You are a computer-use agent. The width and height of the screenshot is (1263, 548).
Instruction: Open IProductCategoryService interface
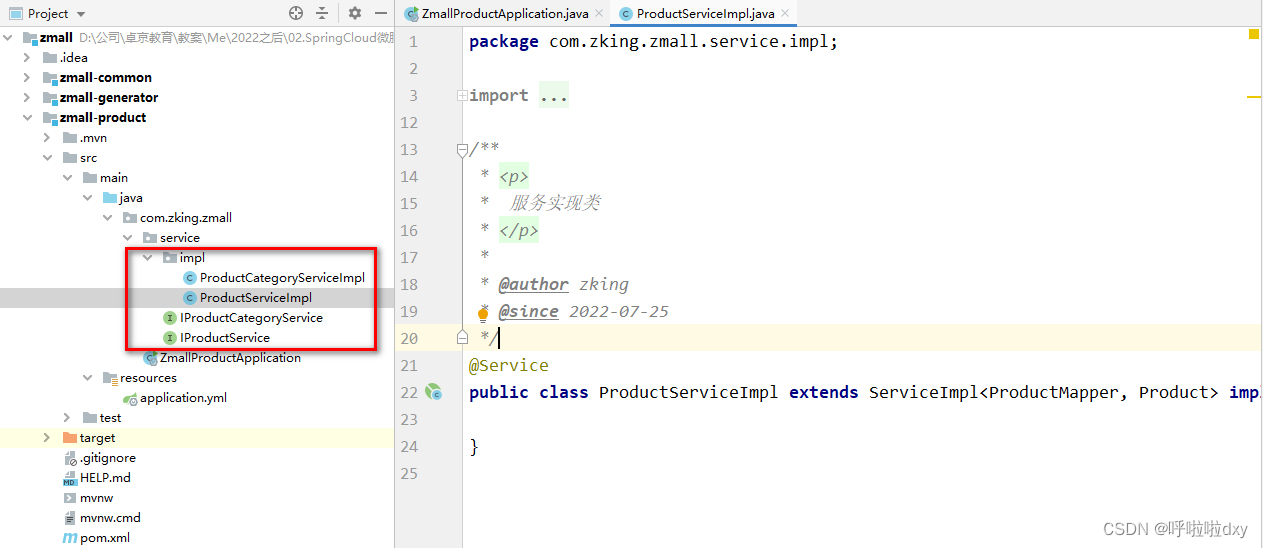[251, 318]
